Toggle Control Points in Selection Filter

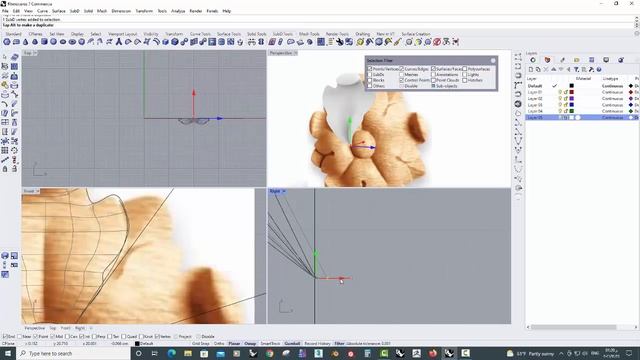(x=402, y=80)
